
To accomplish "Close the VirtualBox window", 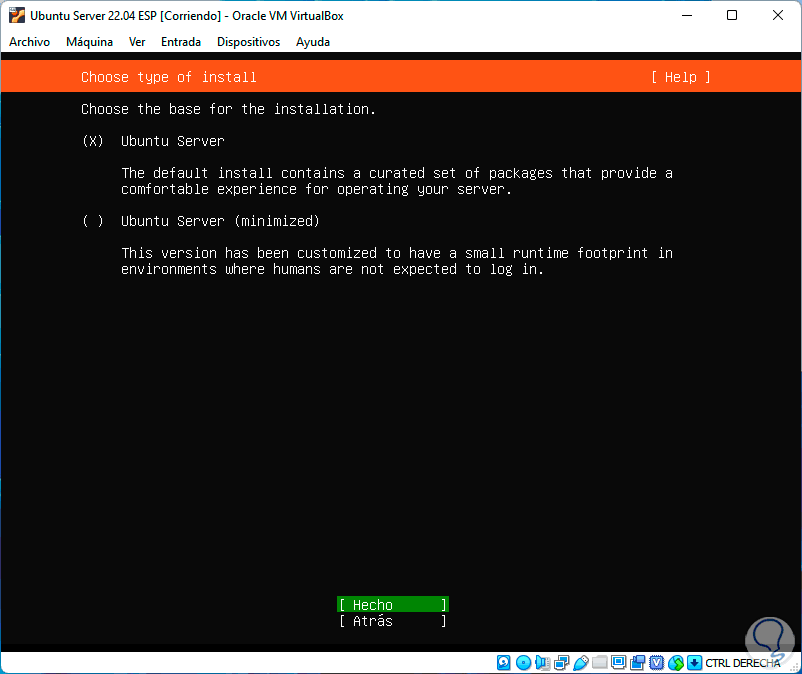I will [x=777, y=15].
